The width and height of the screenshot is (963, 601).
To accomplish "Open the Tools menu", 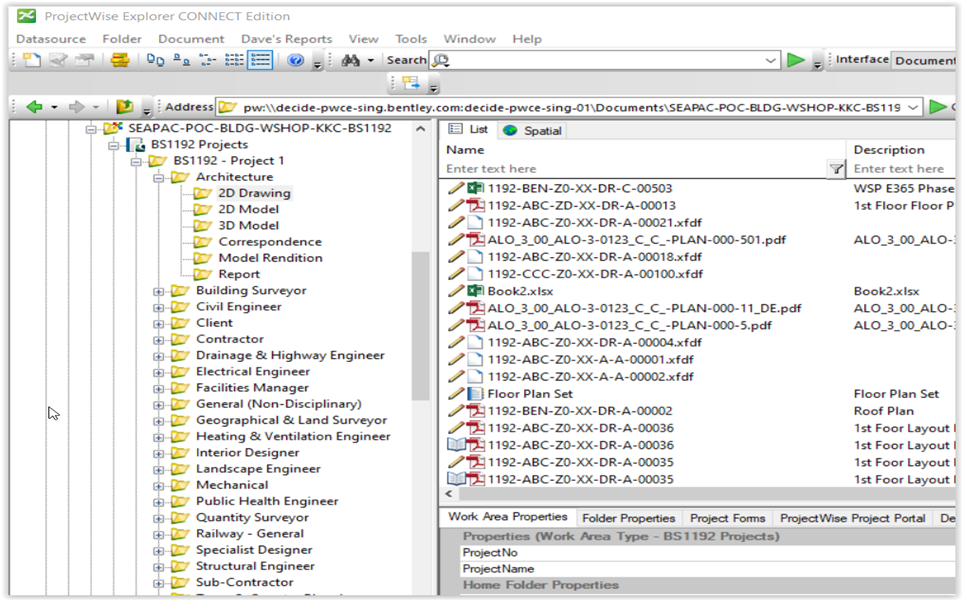I will pos(411,39).
